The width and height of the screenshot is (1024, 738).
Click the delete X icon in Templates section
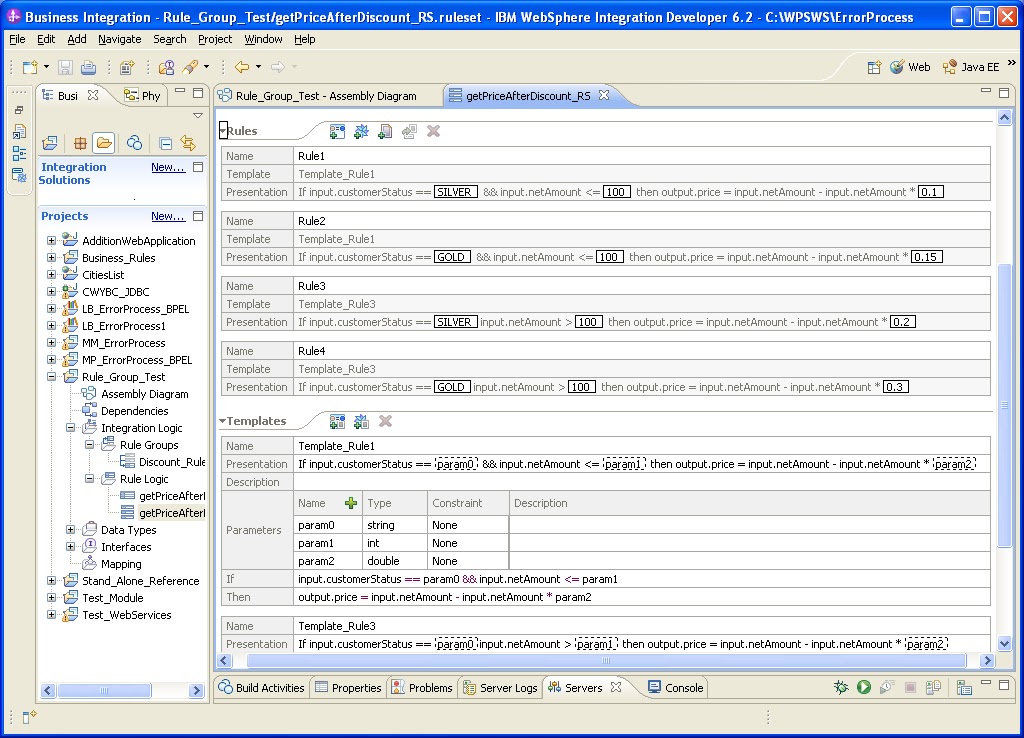(x=385, y=421)
